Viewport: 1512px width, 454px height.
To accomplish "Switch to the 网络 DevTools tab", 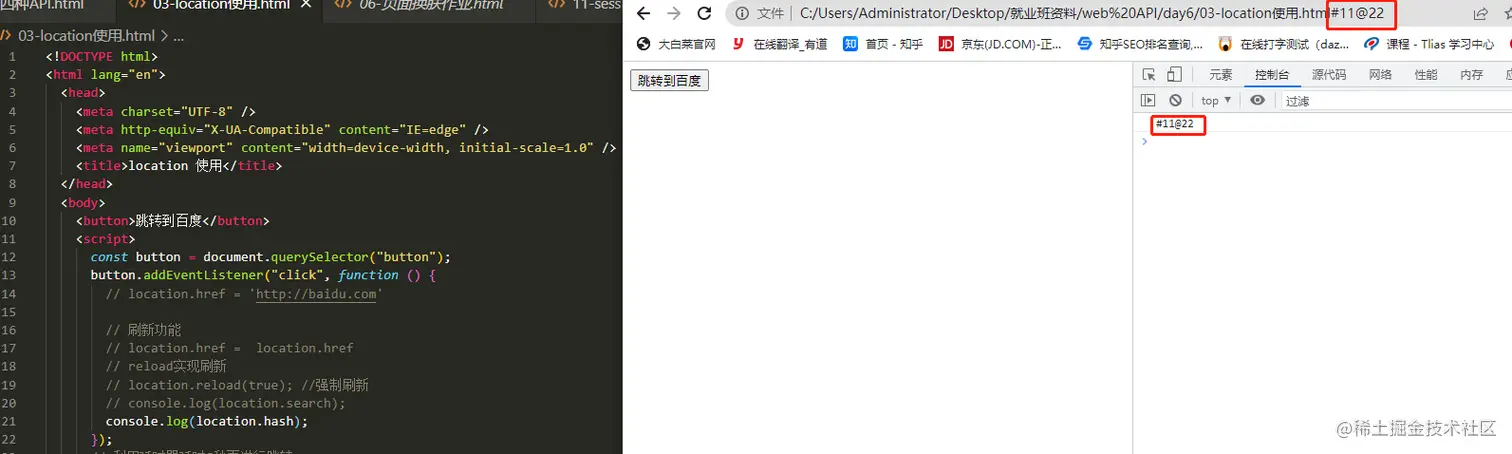I will [1380, 75].
